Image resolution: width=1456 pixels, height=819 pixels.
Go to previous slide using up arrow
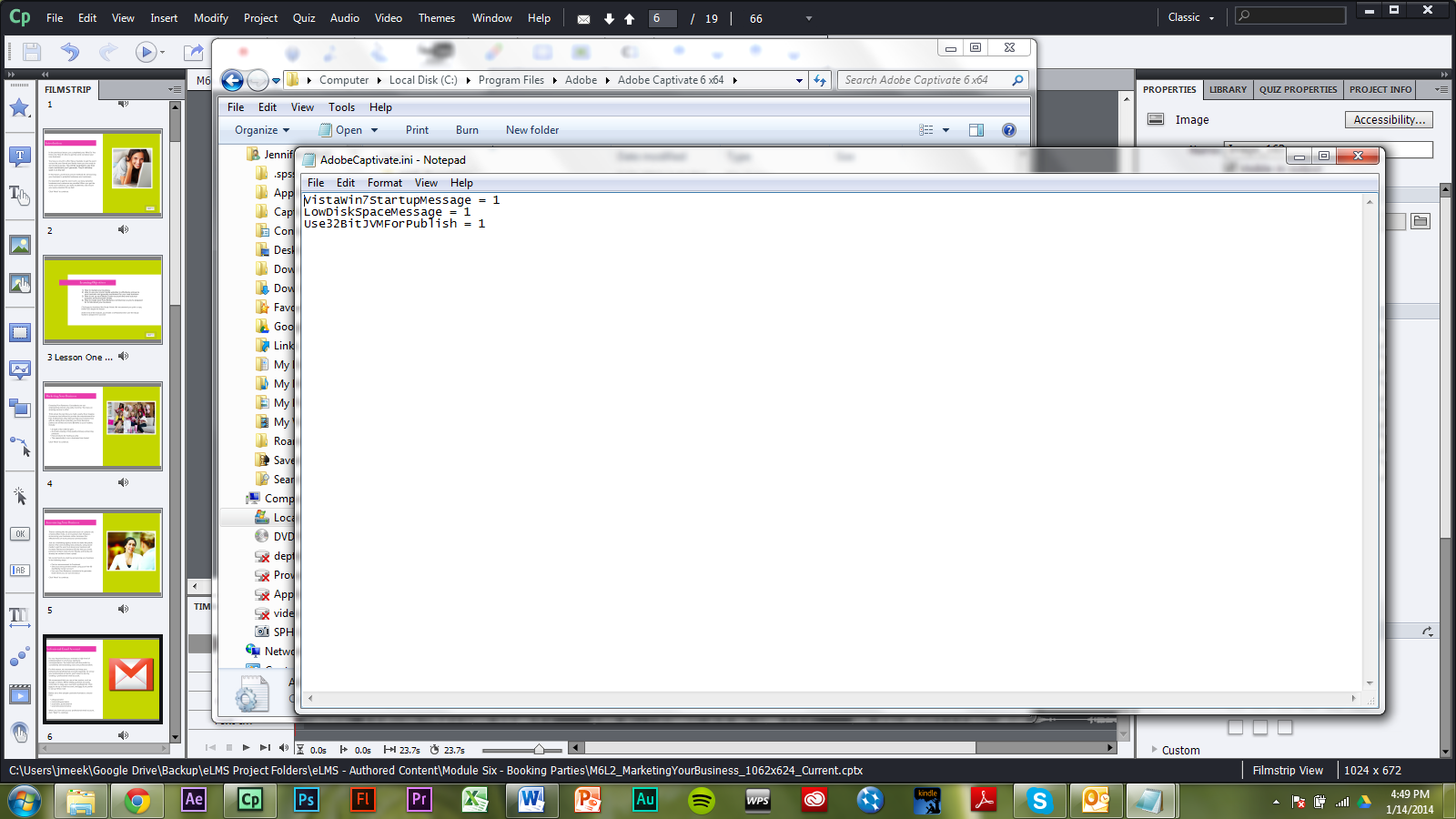click(x=629, y=19)
